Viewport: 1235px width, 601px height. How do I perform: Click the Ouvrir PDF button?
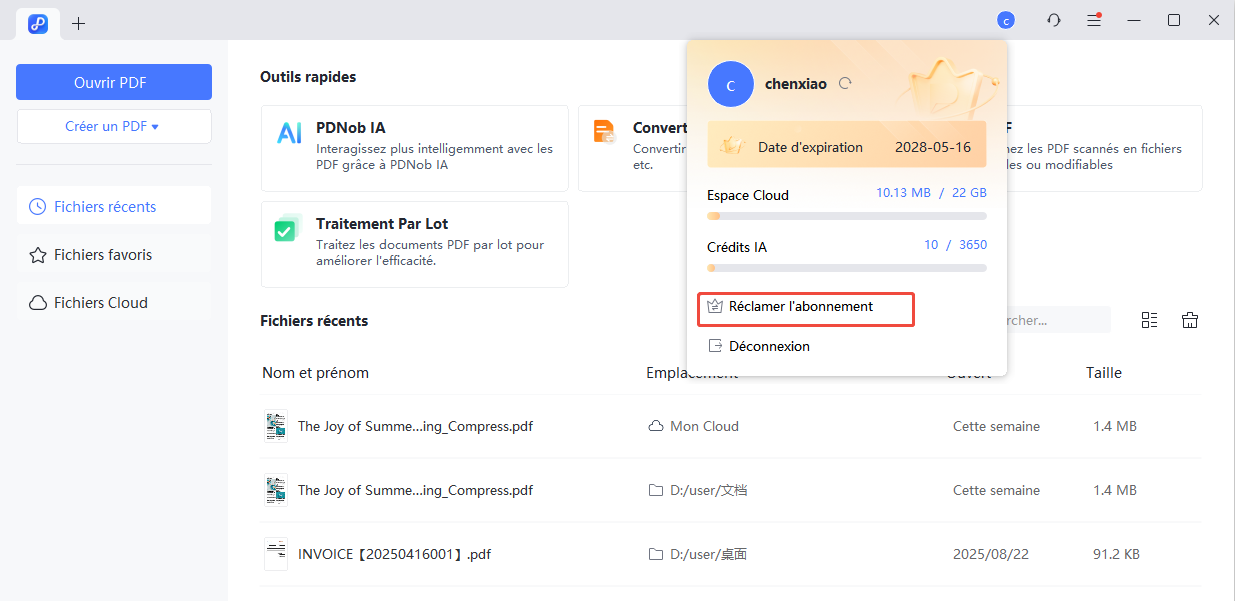point(113,82)
